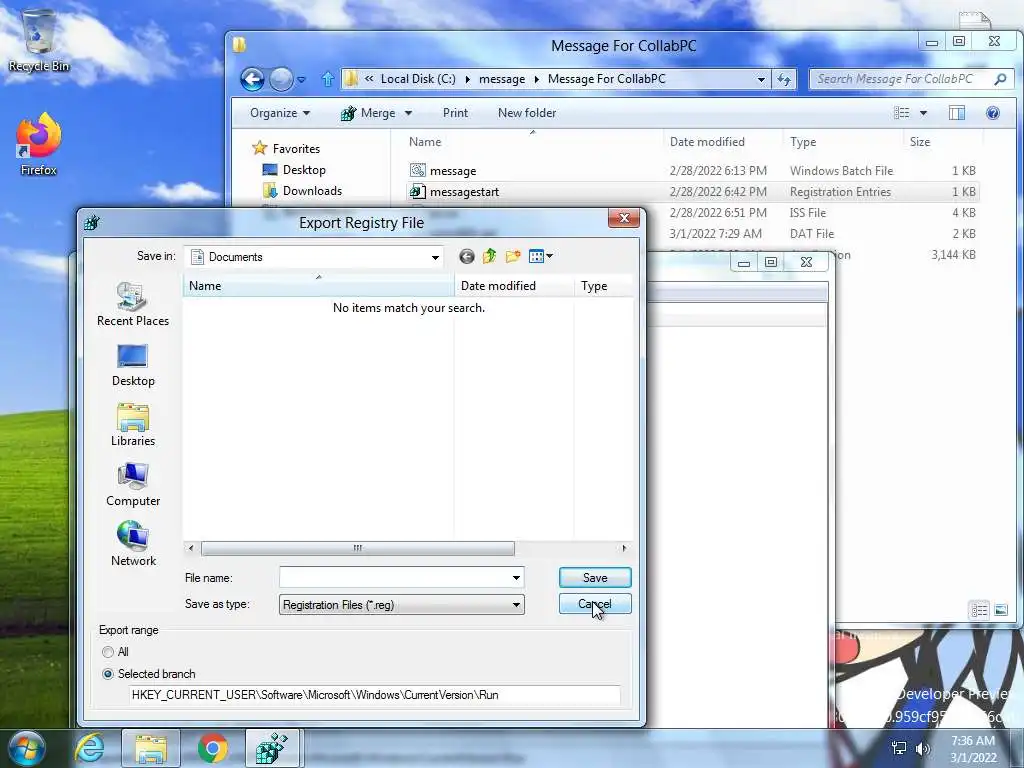Open Libraries from the places bar
Viewport: 1024px width, 768px height.
[133, 425]
